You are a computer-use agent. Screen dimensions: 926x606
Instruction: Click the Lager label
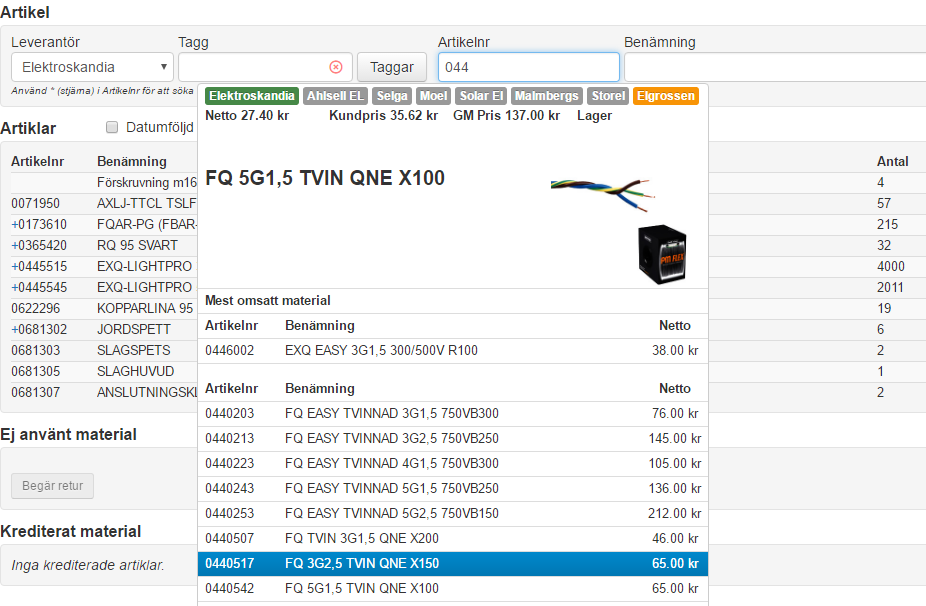[x=594, y=116]
